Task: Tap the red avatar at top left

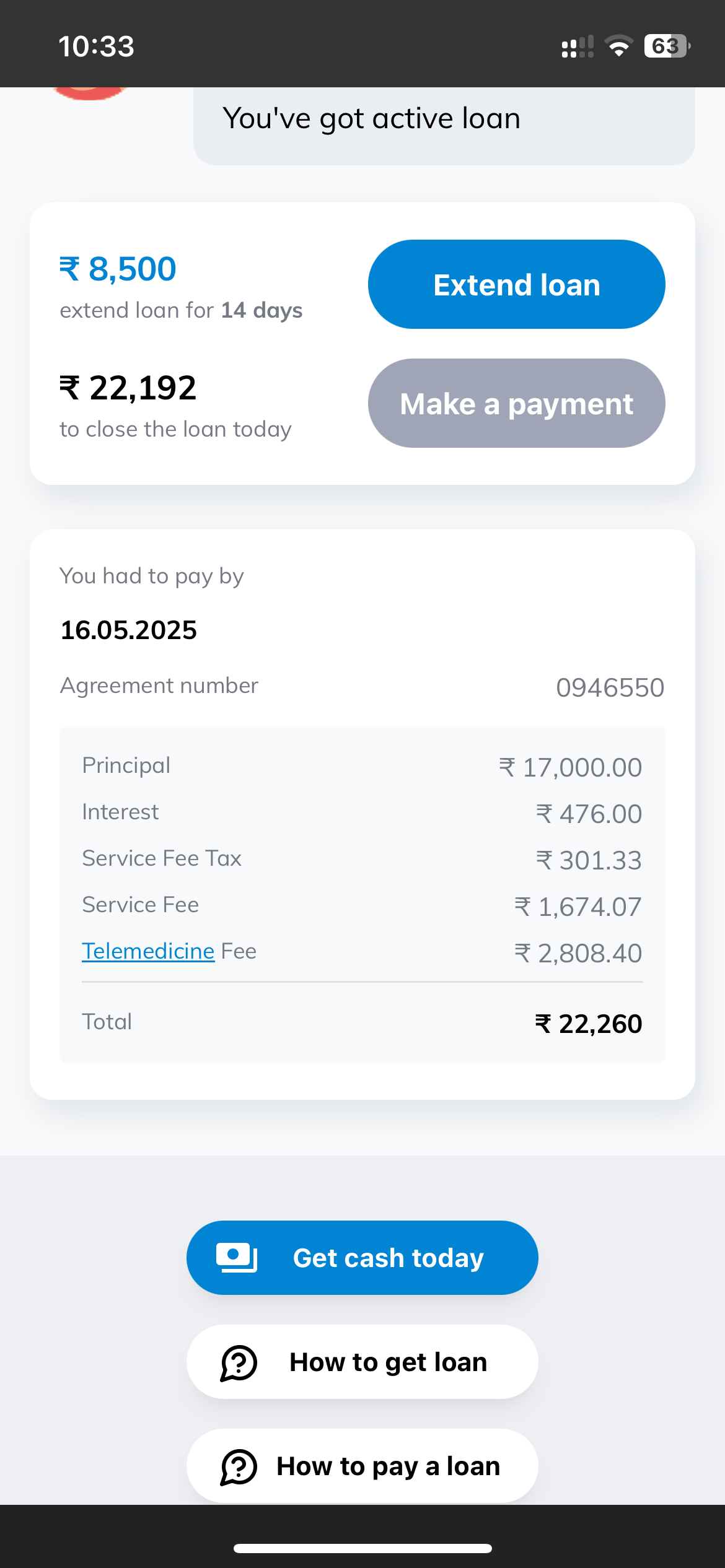Action: click(x=90, y=93)
